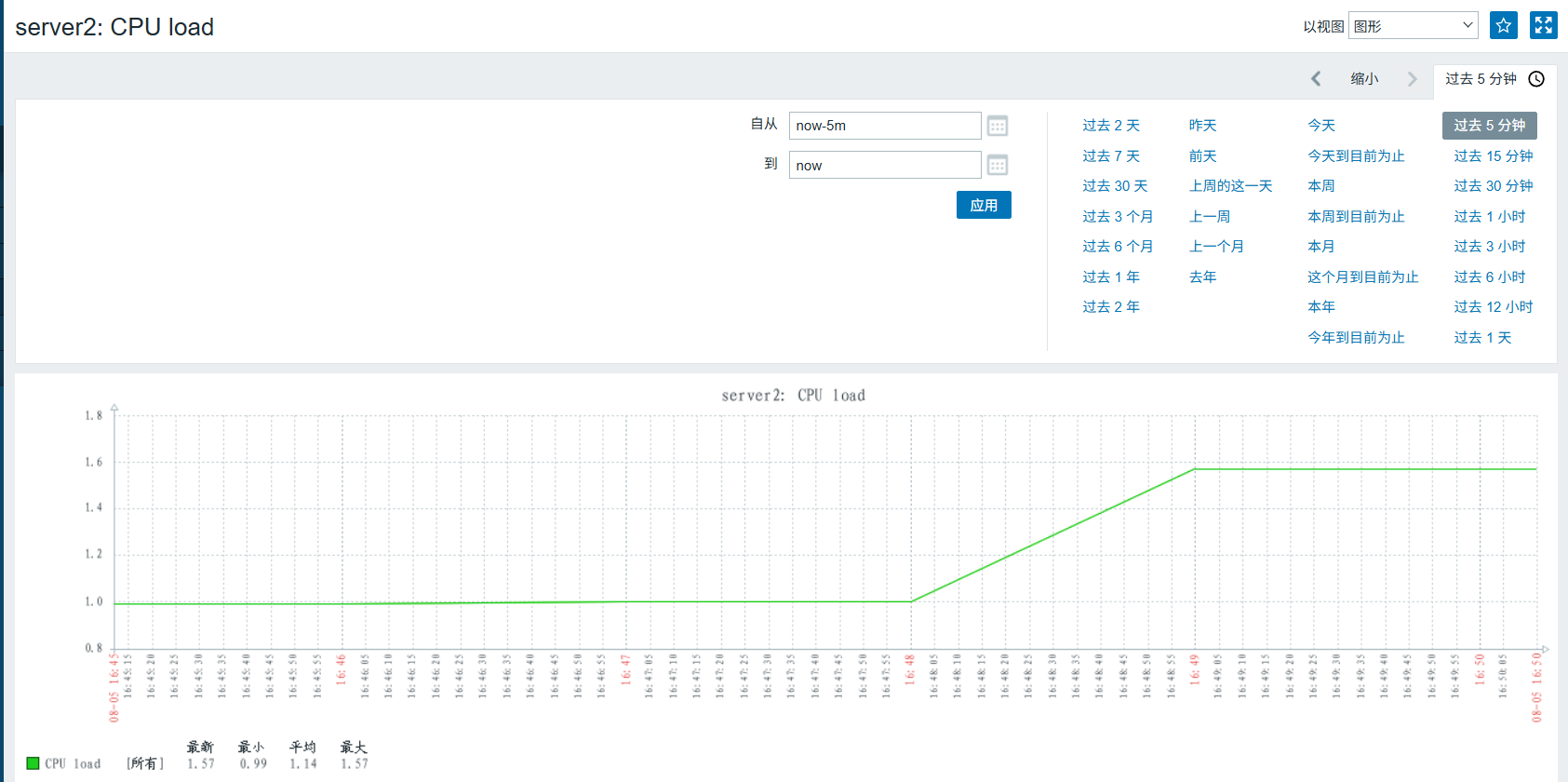Click the 缩小 zoom out button
Image resolution: width=1568 pixels, height=782 pixels.
coord(1364,79)
